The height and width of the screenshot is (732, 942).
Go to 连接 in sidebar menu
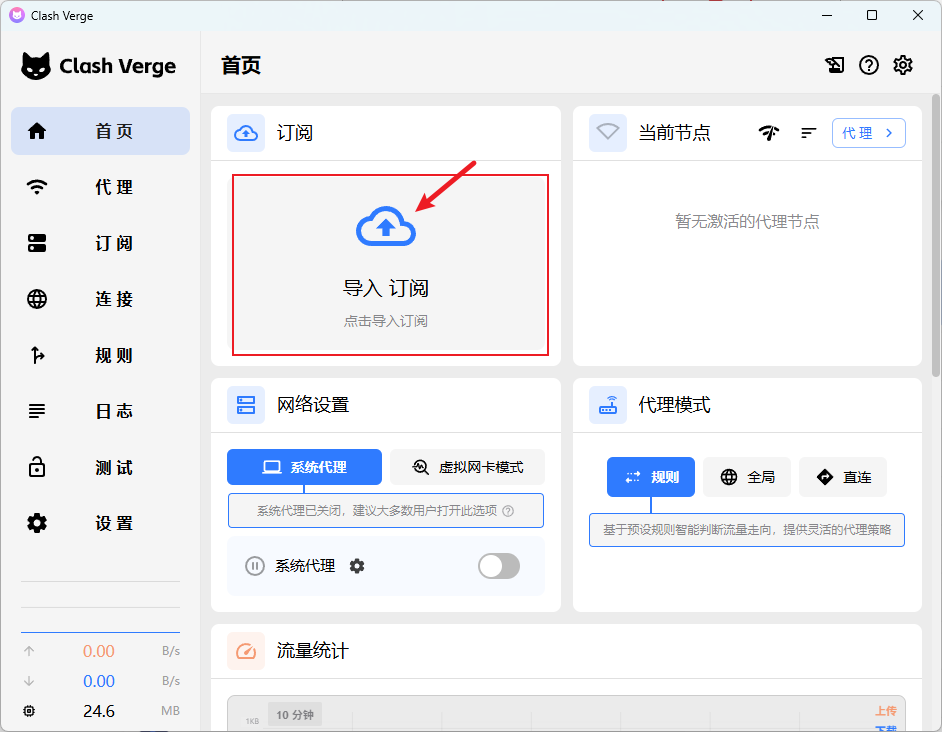click(x=100, y=299)
